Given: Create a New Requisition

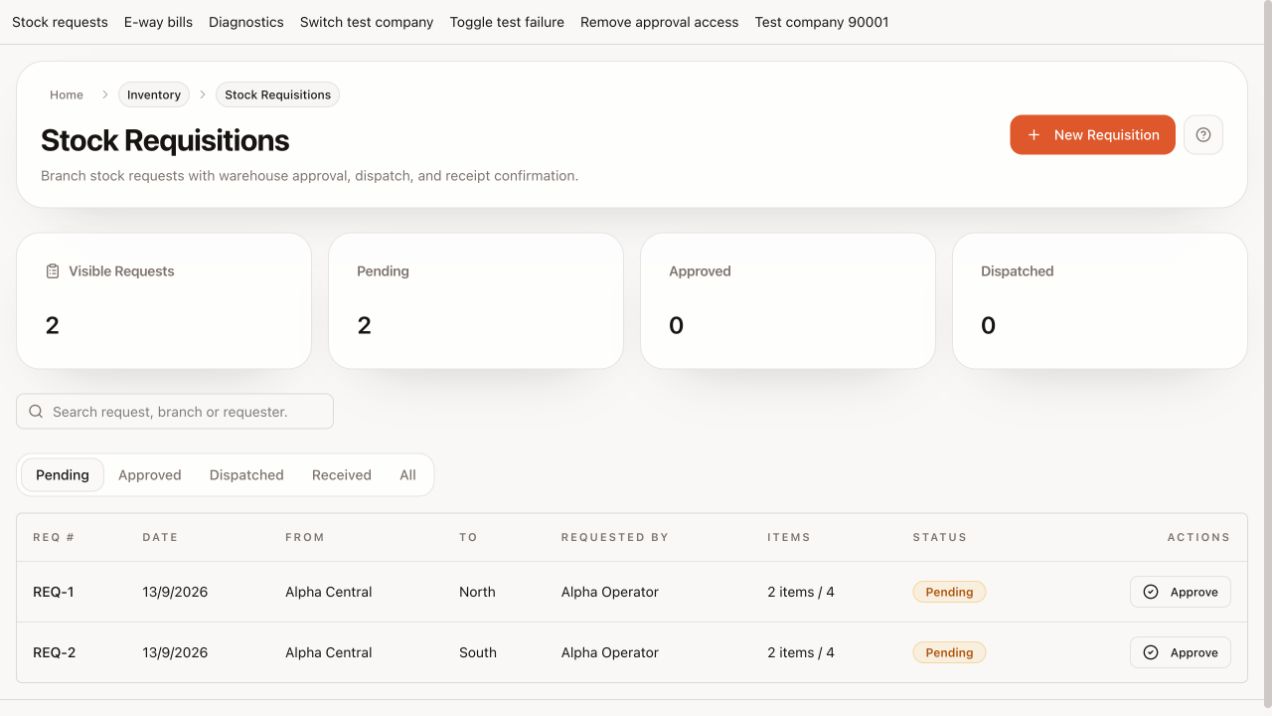Looking at the screenshot, I should 1093,135.
